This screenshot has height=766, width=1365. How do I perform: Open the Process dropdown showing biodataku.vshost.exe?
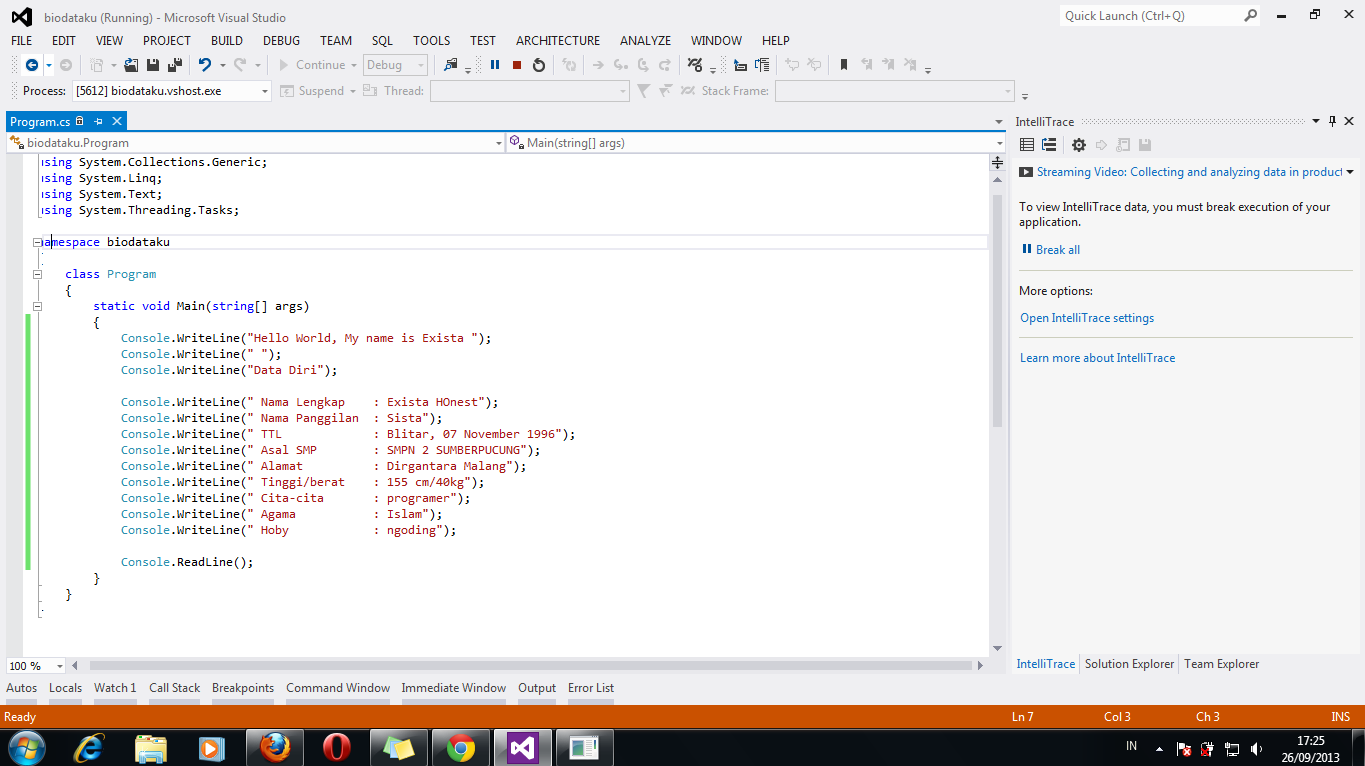[x=265, y=91]
